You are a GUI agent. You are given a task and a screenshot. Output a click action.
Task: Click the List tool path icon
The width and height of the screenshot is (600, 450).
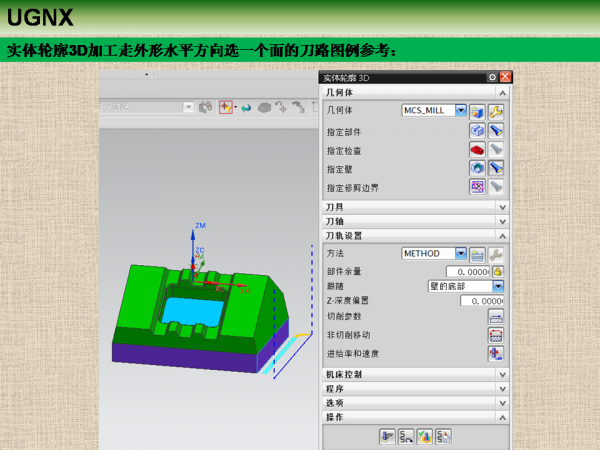[x=443, y=436]
